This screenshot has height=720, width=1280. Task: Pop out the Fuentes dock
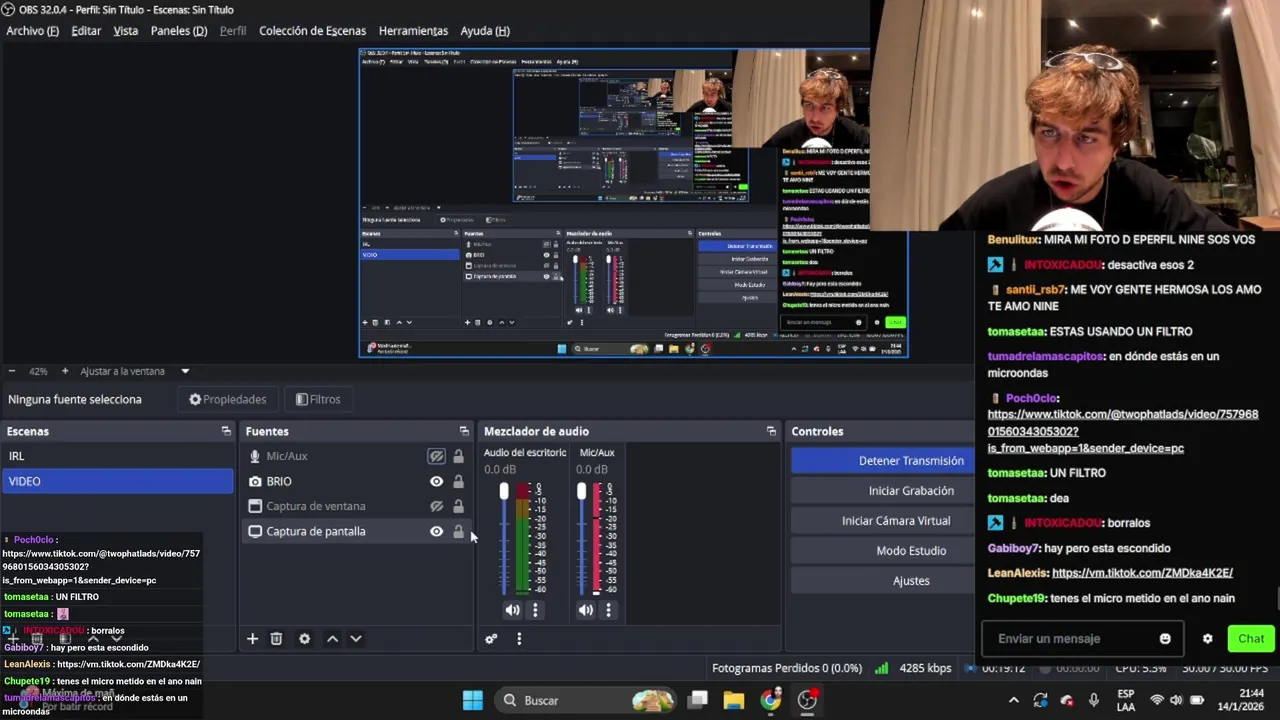point(464,431)
